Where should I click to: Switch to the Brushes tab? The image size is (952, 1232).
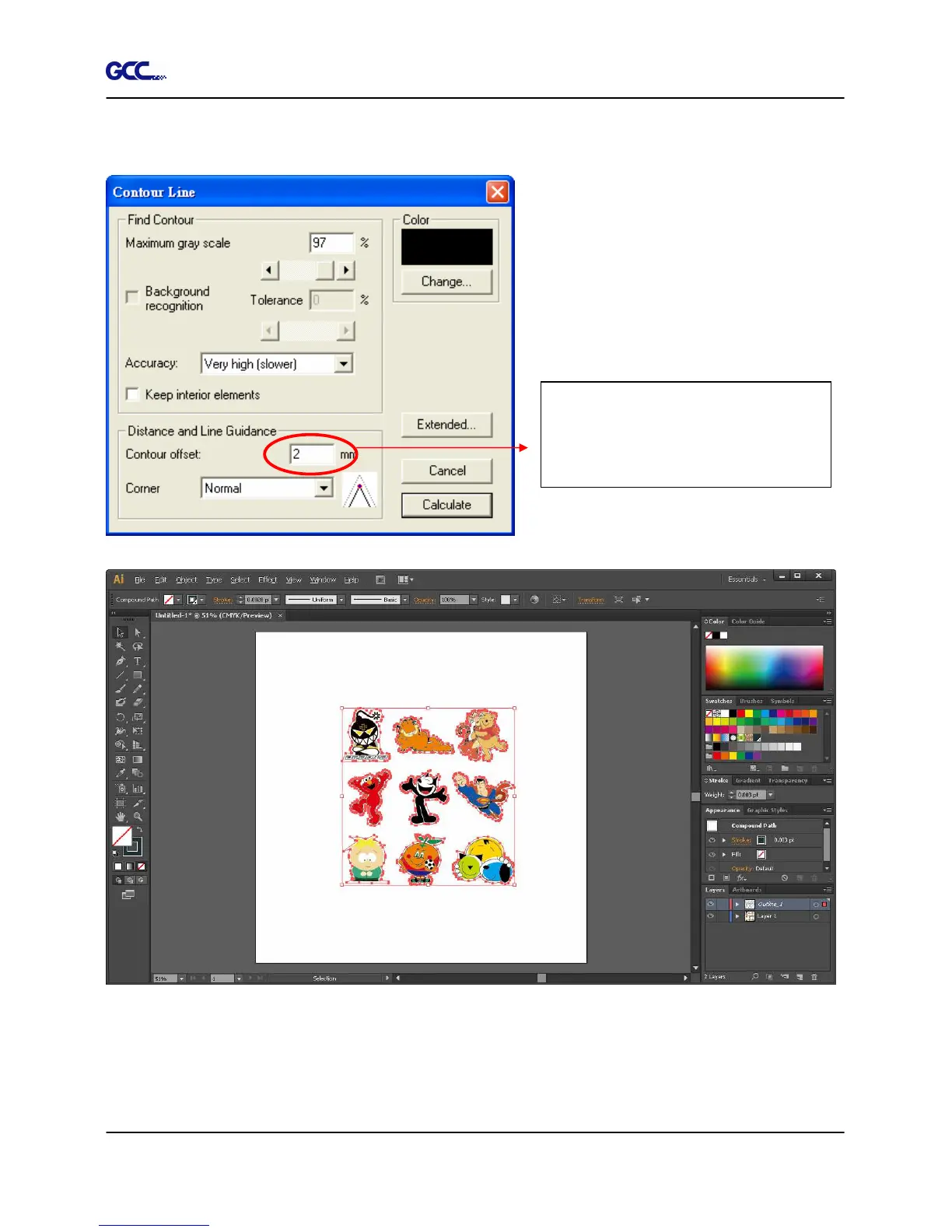[751, 701]
